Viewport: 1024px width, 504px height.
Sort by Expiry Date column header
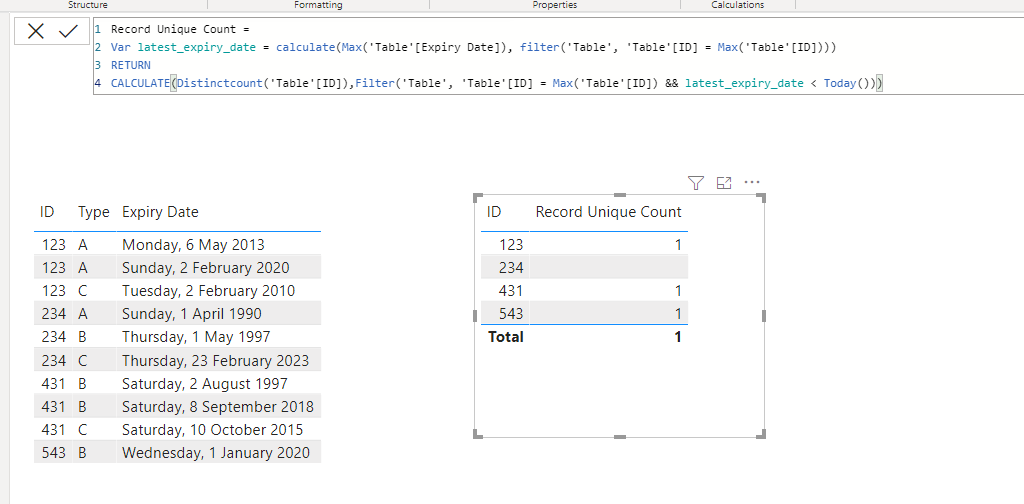[160, 212]
